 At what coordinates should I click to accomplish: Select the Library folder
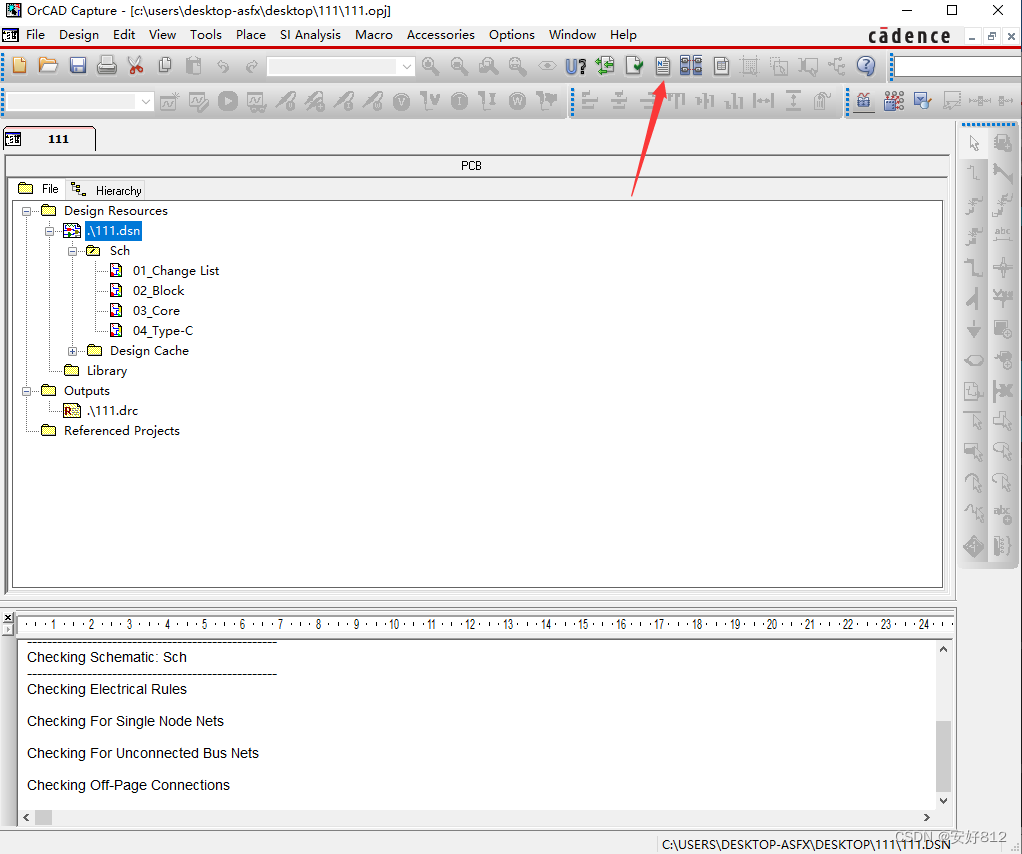[x=107, y=371]
